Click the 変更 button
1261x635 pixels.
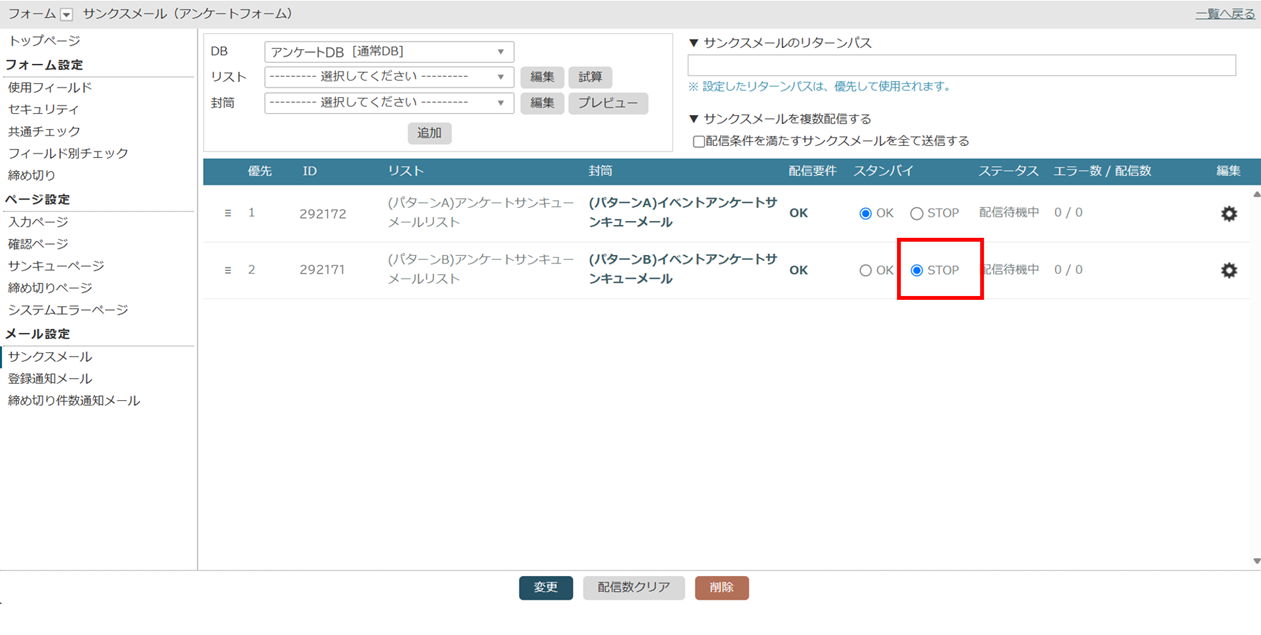(x=546, y=588)
